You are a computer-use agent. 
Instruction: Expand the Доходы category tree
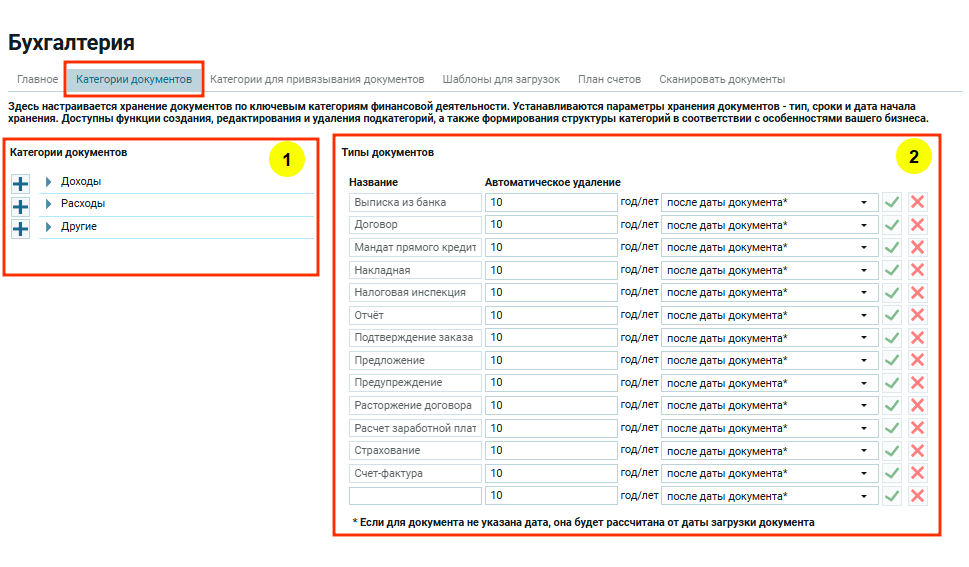(x=49, y=182)
